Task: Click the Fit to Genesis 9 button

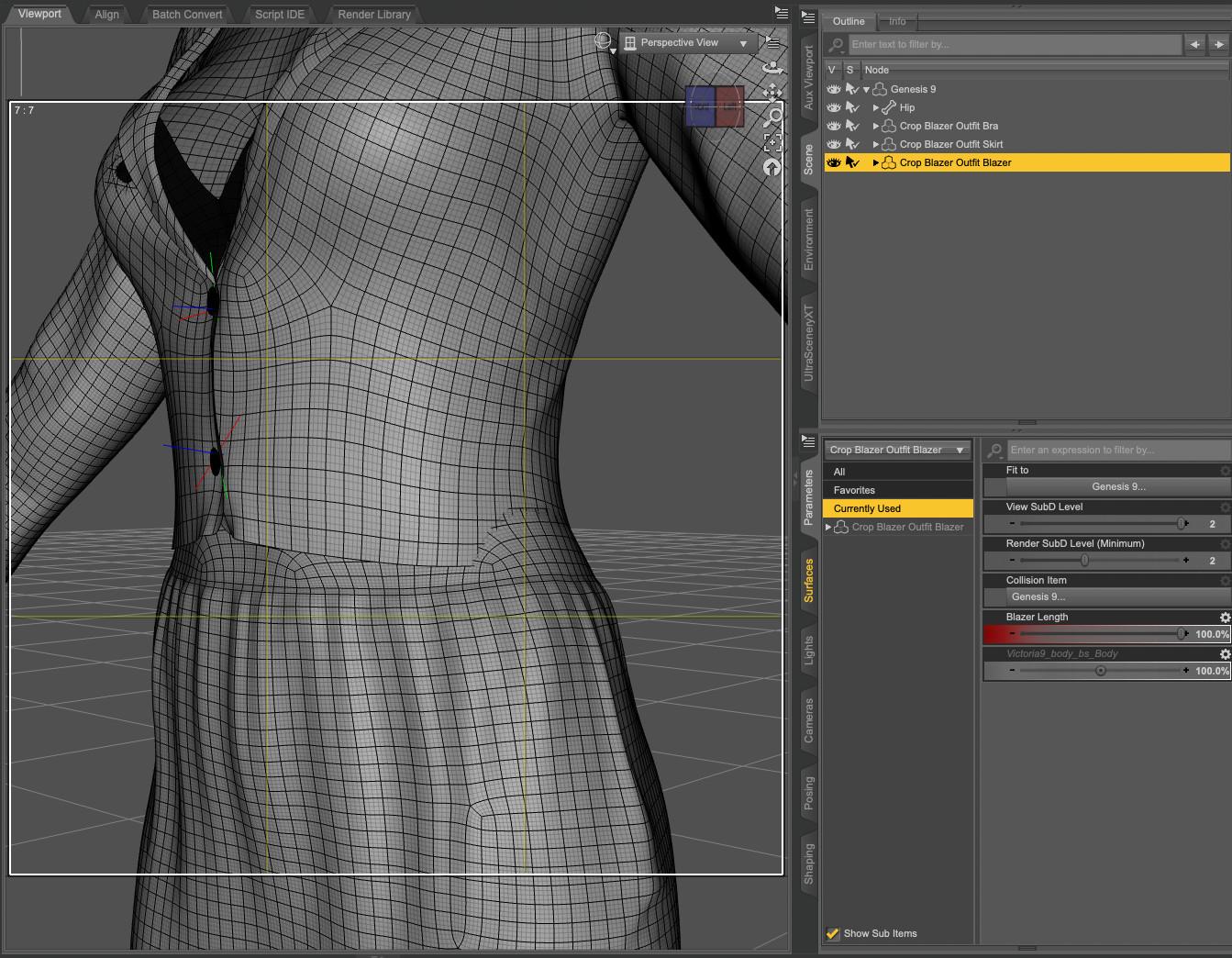Action: tap(1118, 486)
